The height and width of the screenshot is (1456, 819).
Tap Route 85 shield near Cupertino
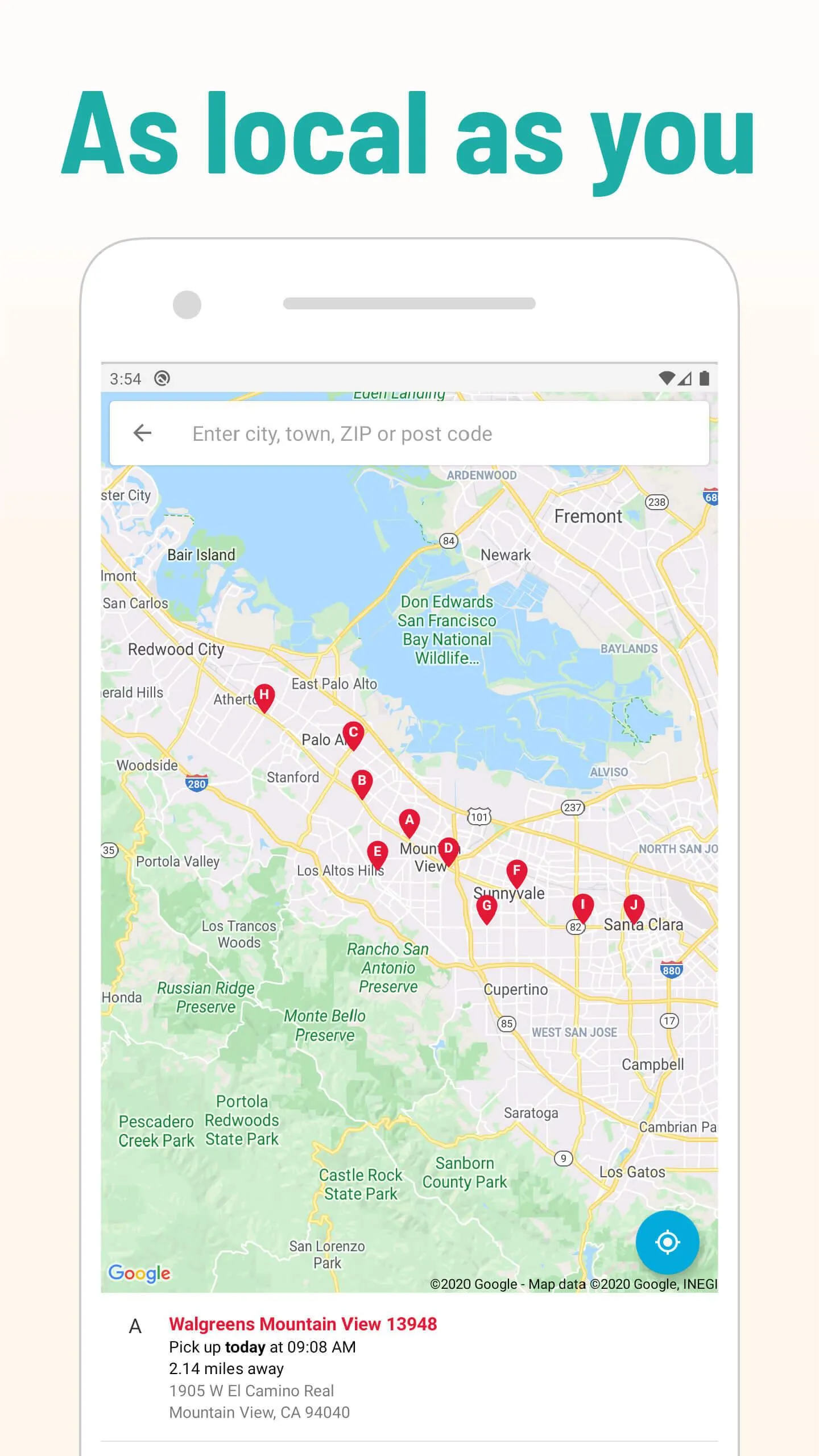pyautogui.click(x=506, y=1024)
